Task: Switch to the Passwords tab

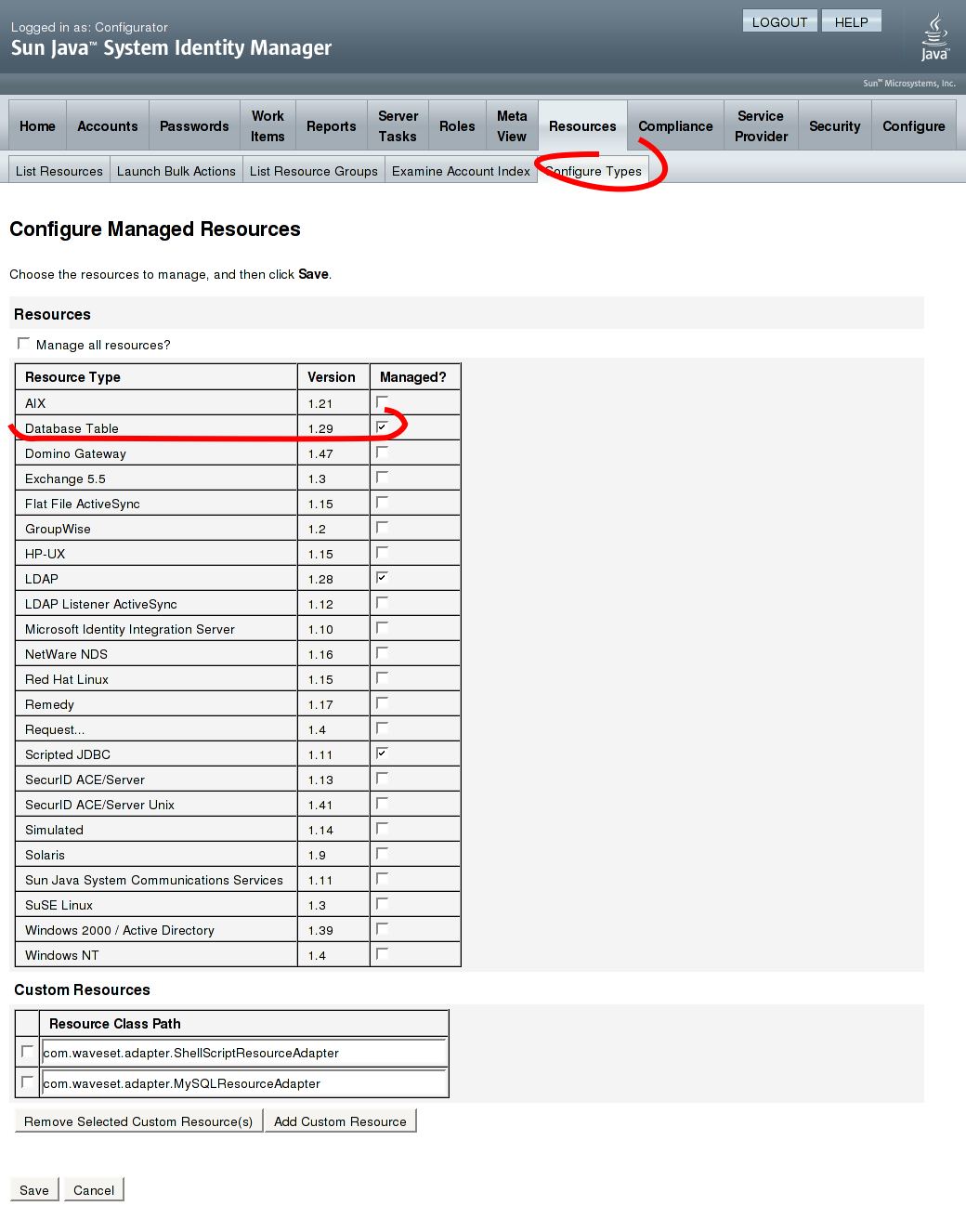Action: [x=194, y=126]
